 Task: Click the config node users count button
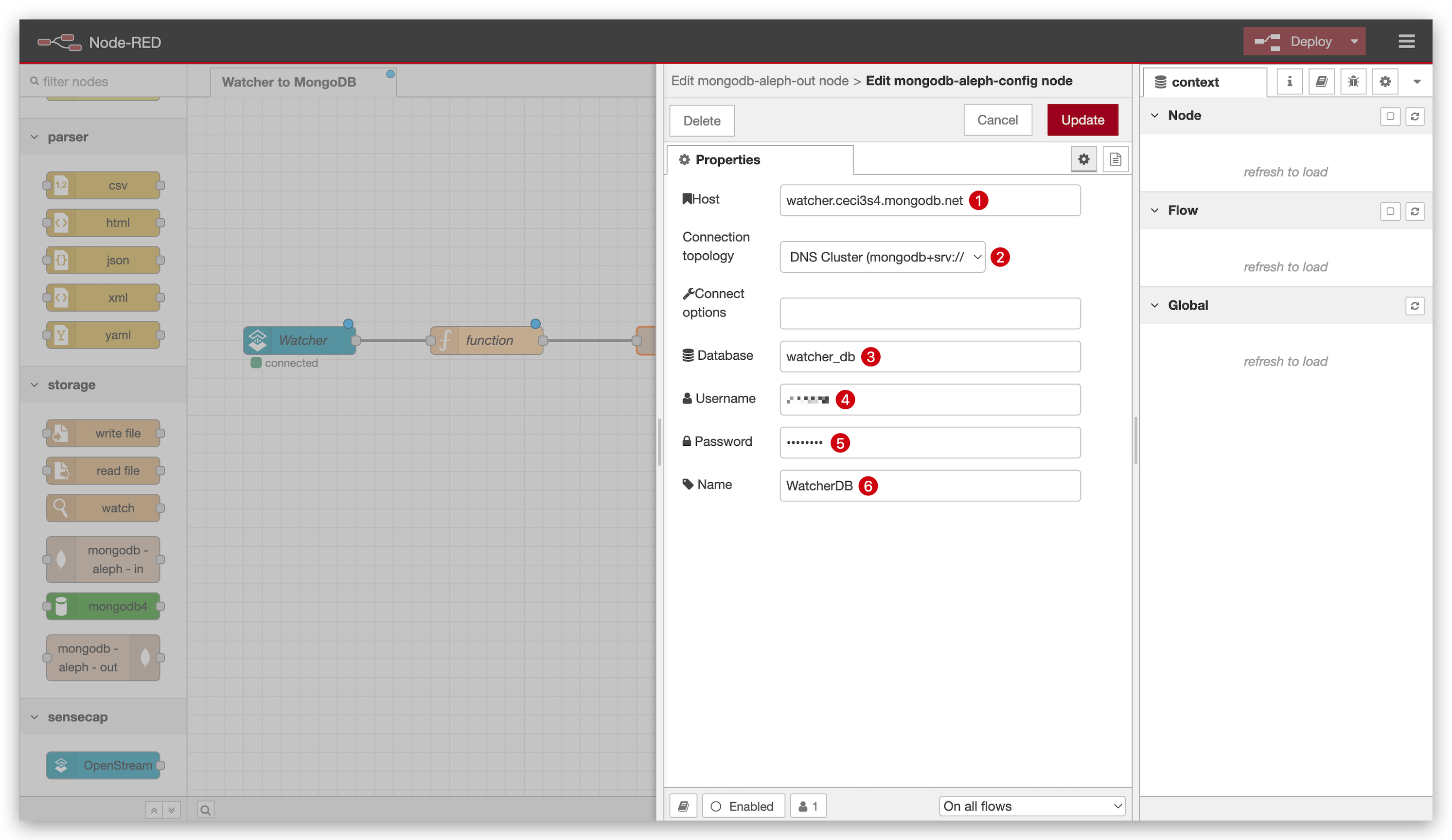click(808, 806)
